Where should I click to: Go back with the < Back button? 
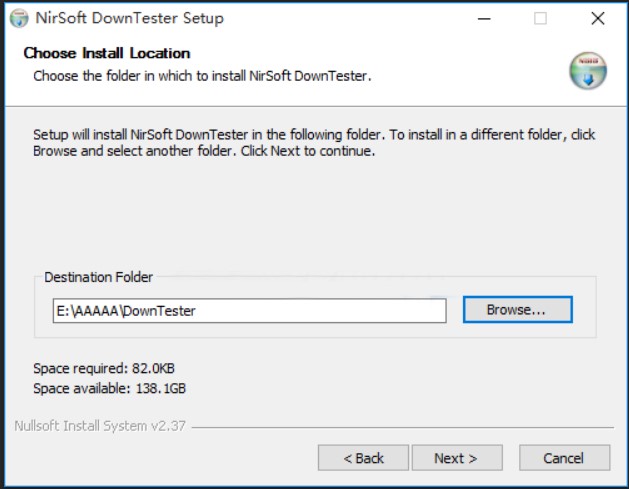point(363,458)
